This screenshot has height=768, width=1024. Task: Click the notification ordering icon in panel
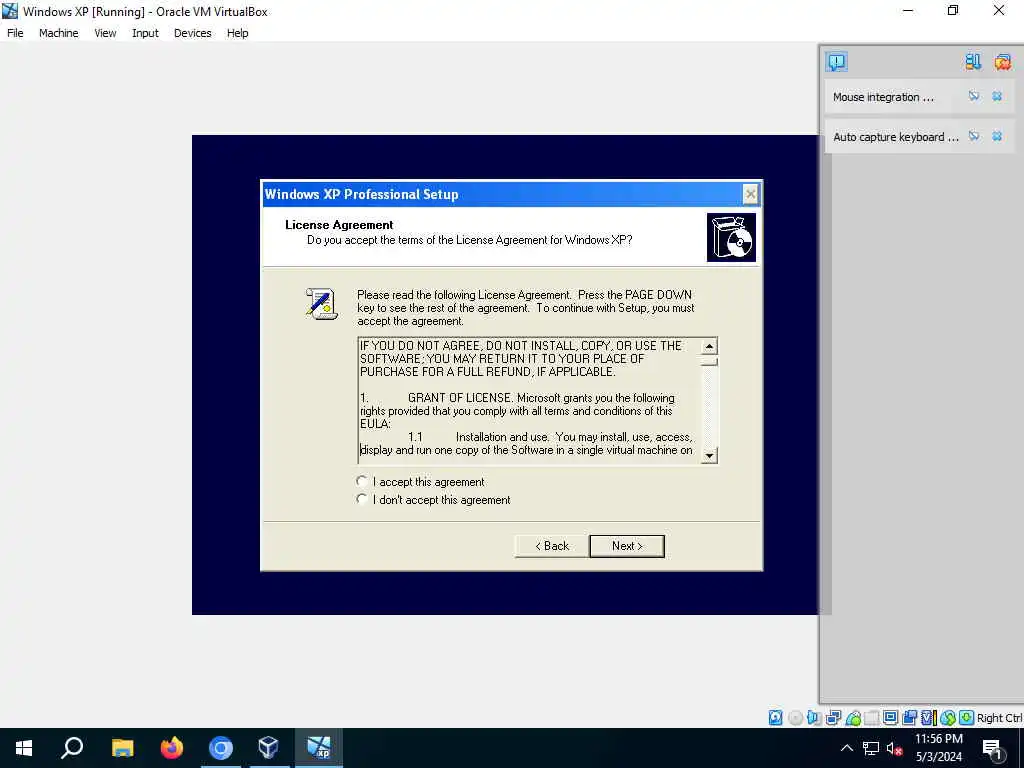tap(973, 62)
